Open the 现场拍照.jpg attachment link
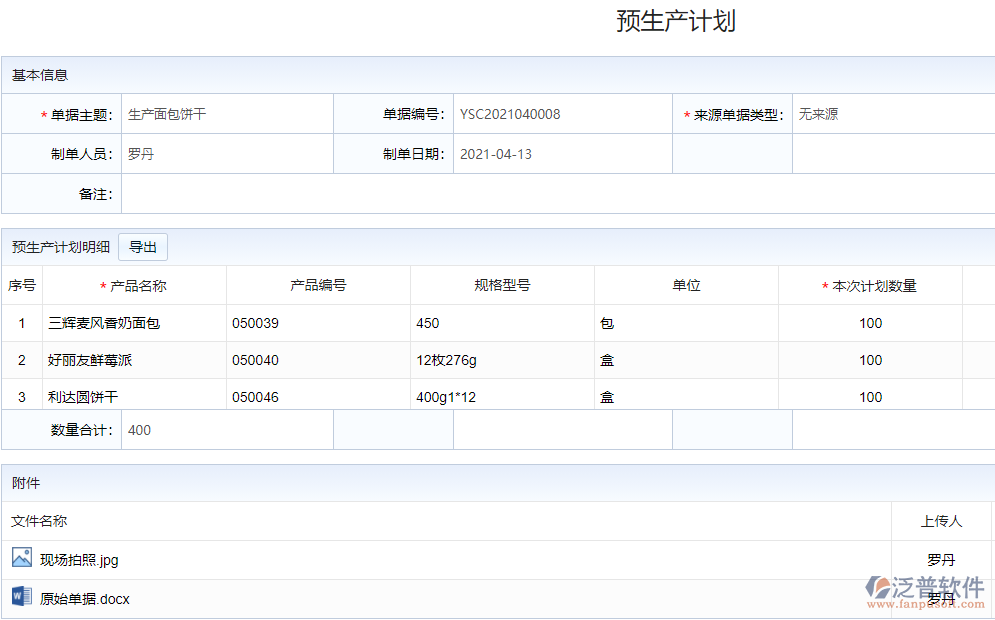 click(x=80, y=559)
